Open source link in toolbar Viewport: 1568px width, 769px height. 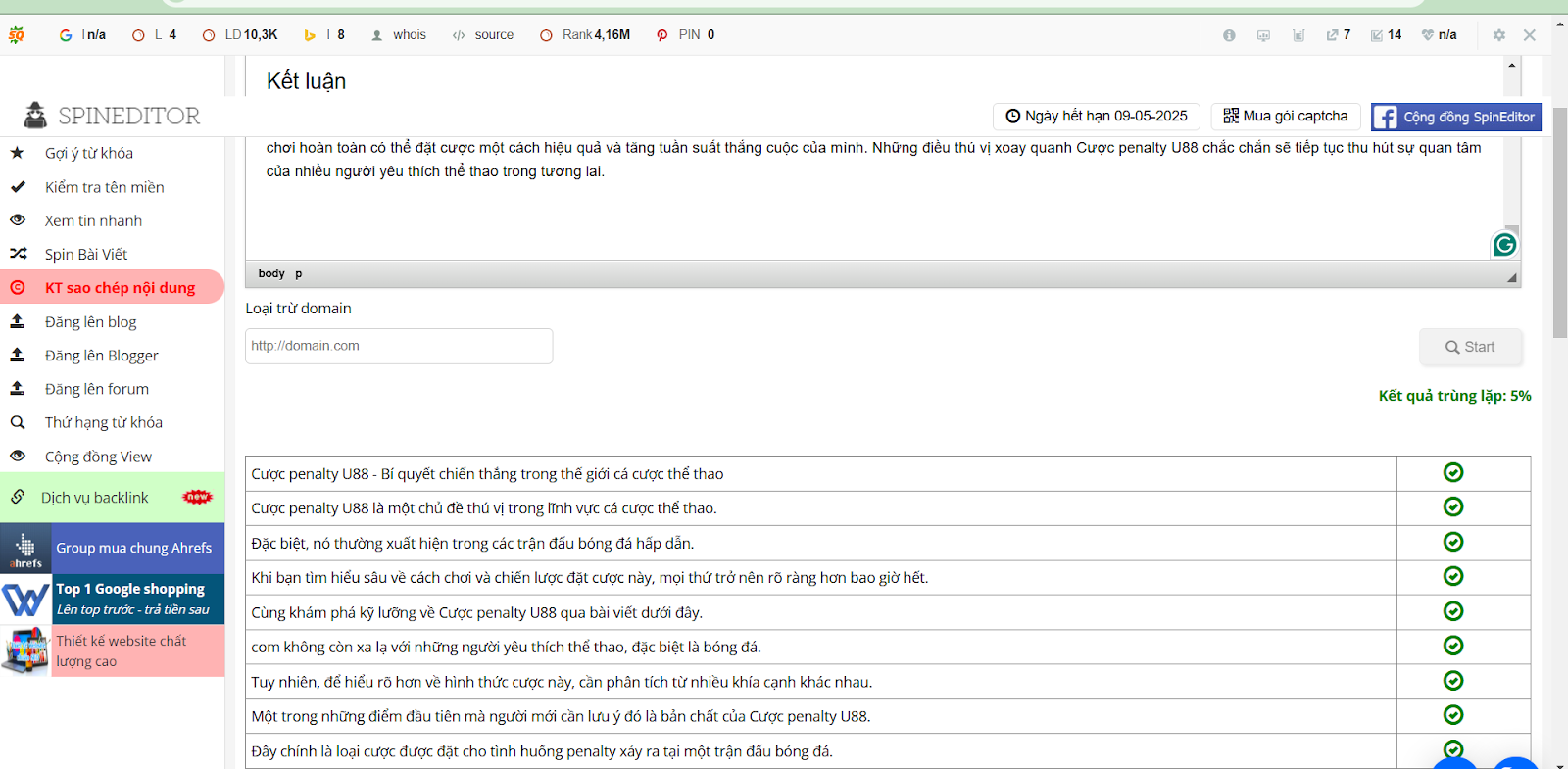coord(483,35)
